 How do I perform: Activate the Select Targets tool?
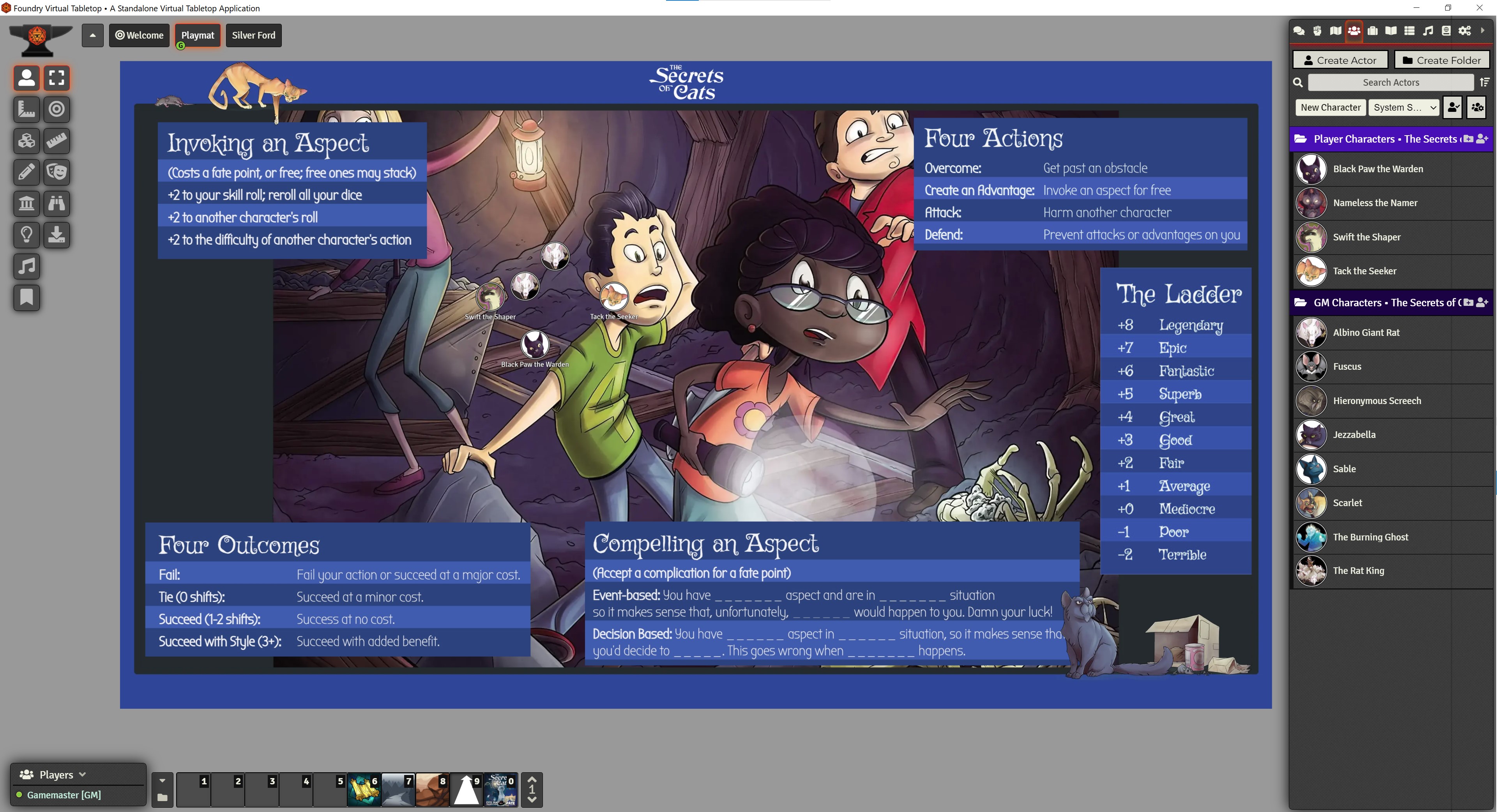(57, 78)
